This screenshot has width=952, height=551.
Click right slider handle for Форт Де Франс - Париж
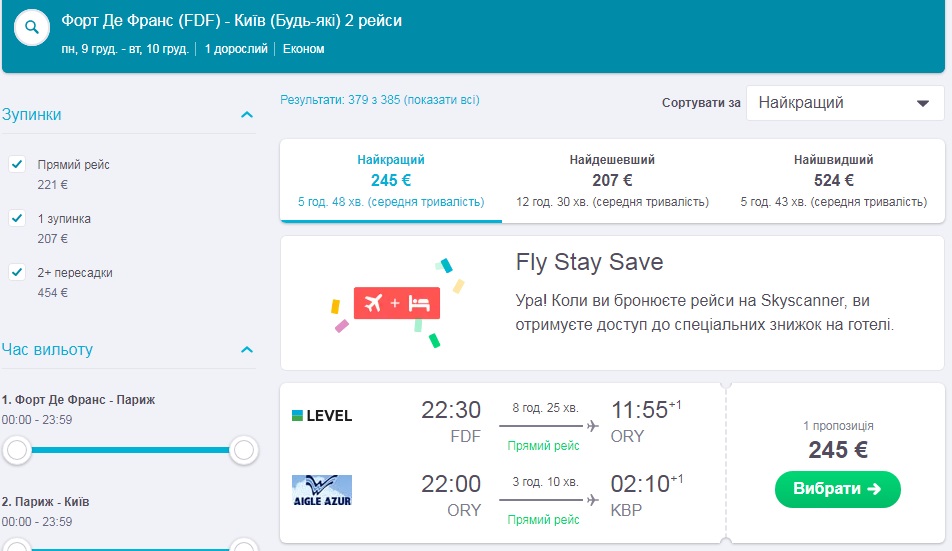pos(243,450)
